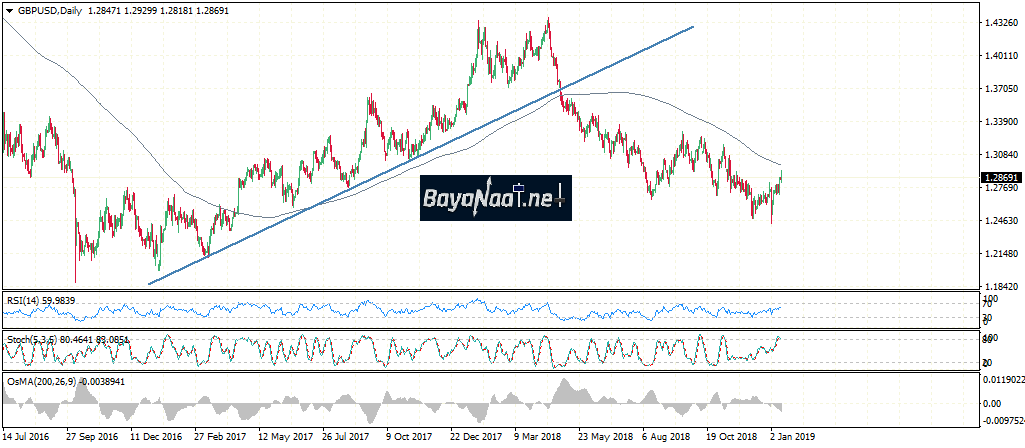Viewport: 1025px width, 448px height.
Task: Click the Stoch(5,3,5) indicator label
Action: click(x=32, y=340)
